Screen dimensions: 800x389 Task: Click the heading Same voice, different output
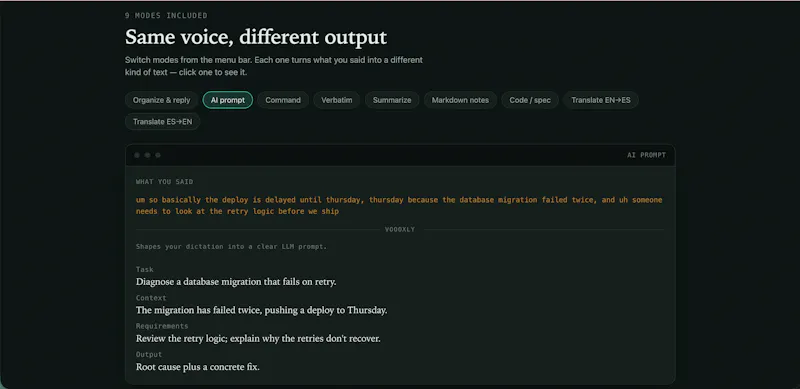(256, 38)
